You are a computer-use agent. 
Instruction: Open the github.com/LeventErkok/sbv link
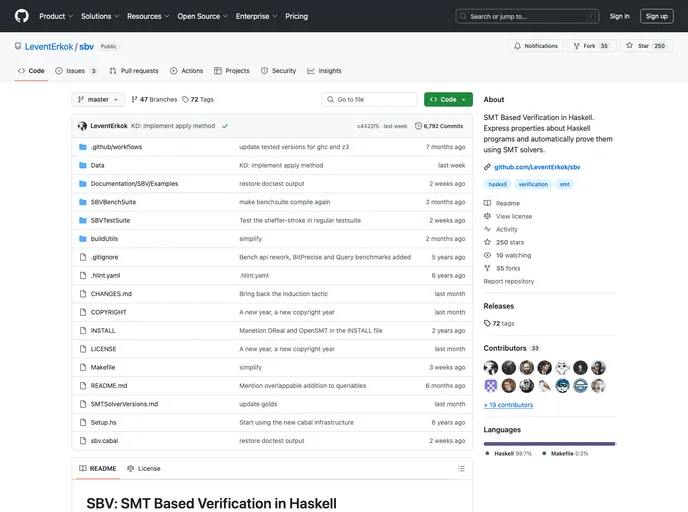pos(537,167)
